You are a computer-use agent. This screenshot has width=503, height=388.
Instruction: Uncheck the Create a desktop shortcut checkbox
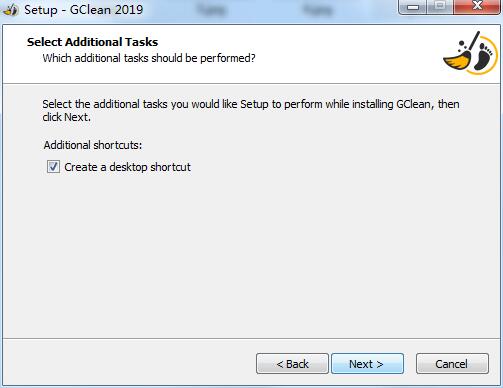53,167
